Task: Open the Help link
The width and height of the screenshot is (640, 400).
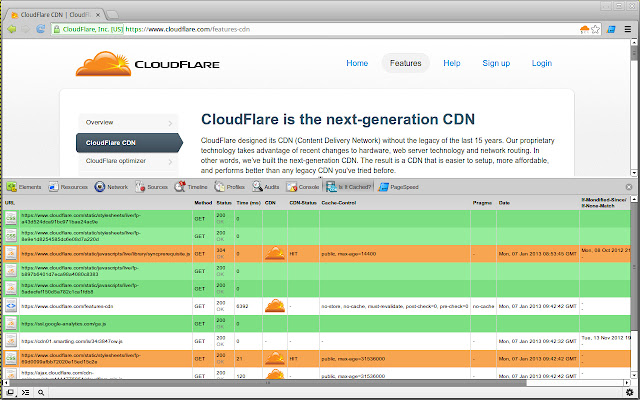Action: [x=452, y=63]
